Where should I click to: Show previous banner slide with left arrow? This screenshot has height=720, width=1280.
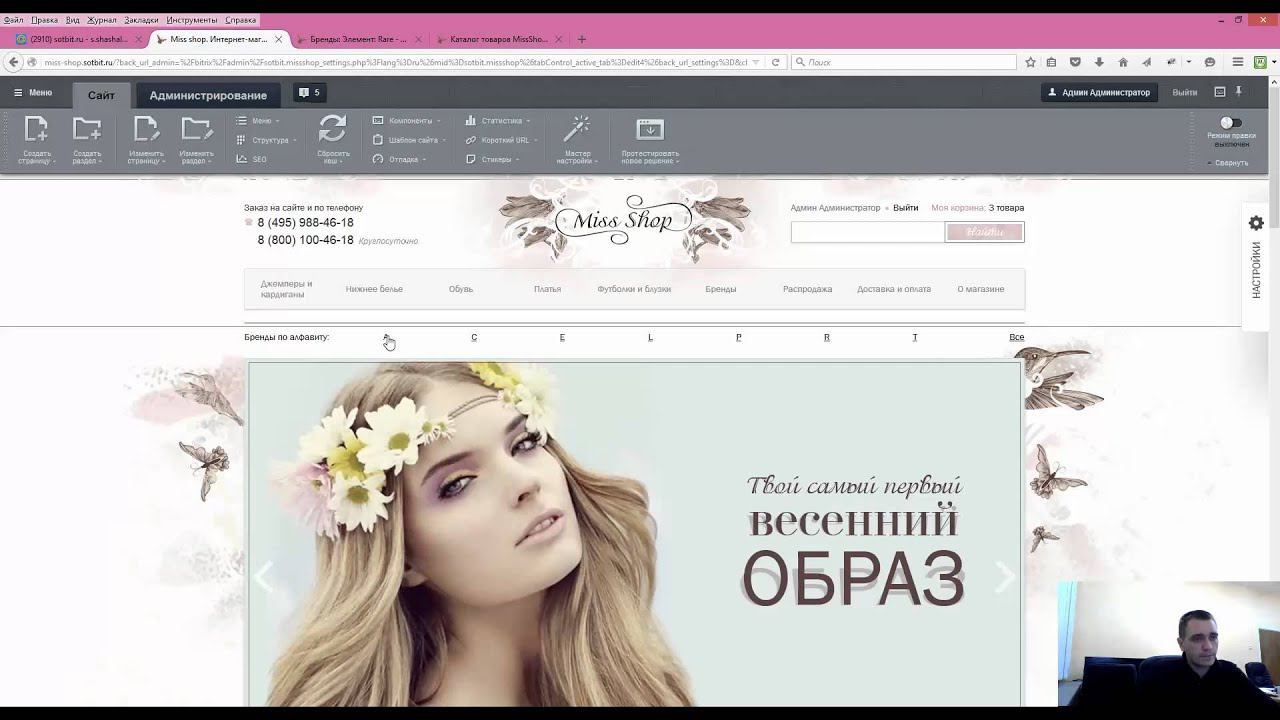tap(264, 577)
